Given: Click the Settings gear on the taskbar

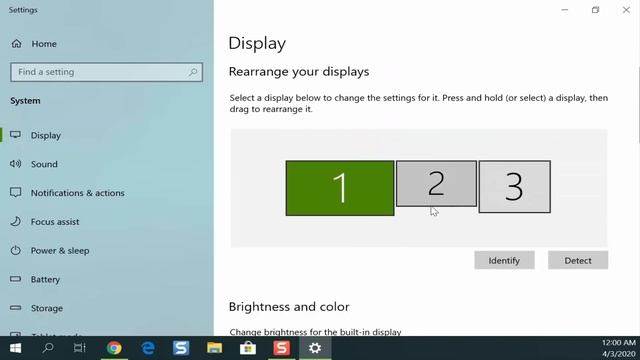Looking at the screenshot, I should [x=315, y=348].
